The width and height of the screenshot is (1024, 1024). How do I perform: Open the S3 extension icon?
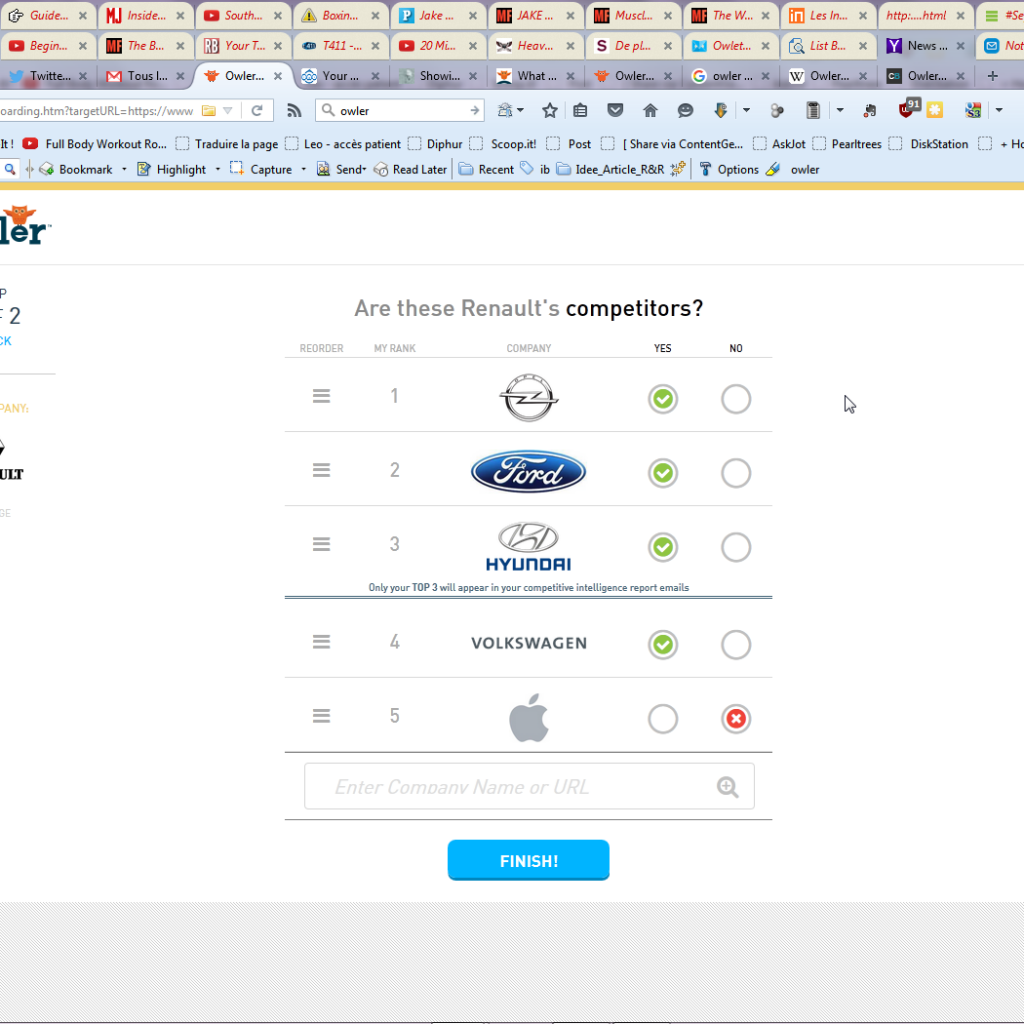[x=973, y=110]
